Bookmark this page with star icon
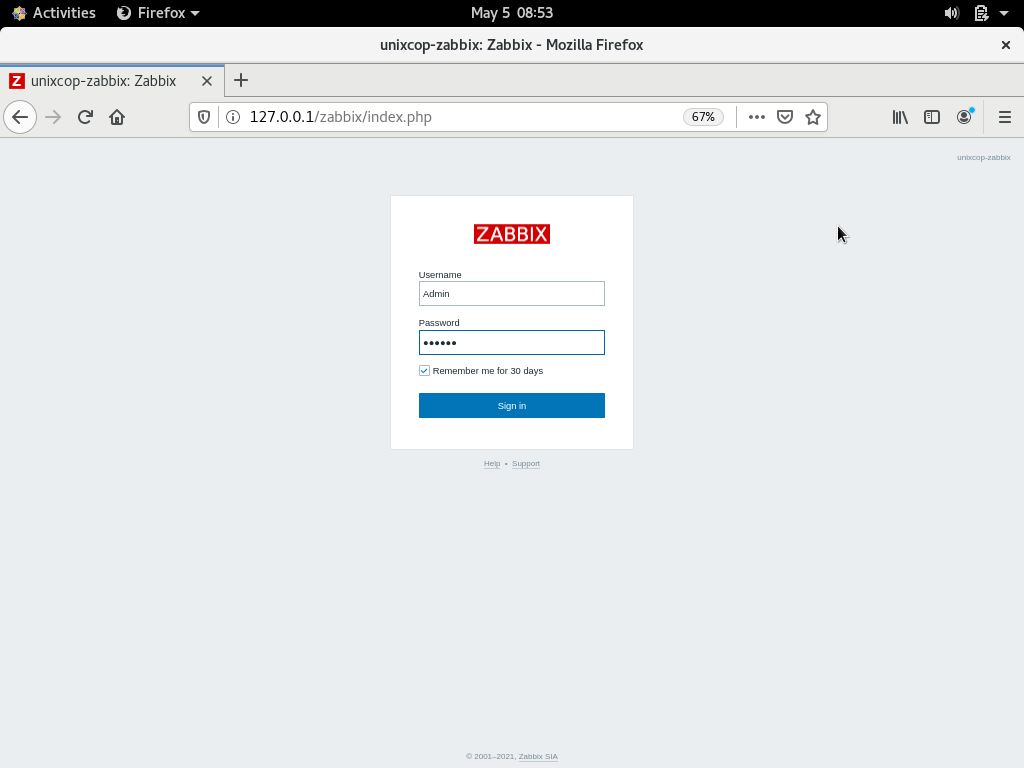This screenshot has width=1024, height=768. pyautogui.click(x=812, y=117)
